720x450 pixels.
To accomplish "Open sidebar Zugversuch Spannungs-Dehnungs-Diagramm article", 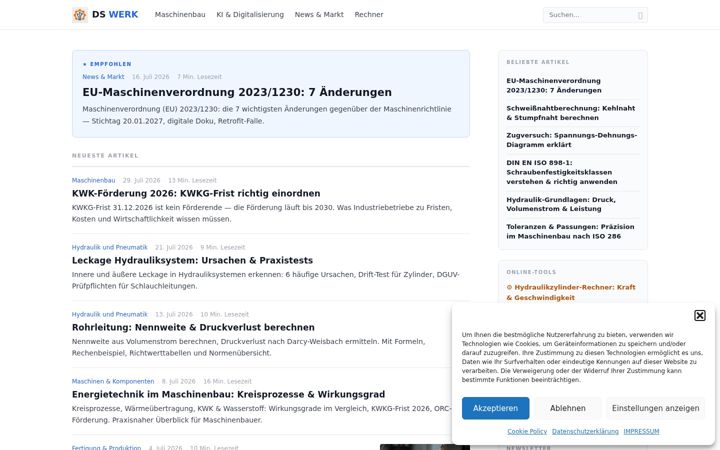I will 572,140.
